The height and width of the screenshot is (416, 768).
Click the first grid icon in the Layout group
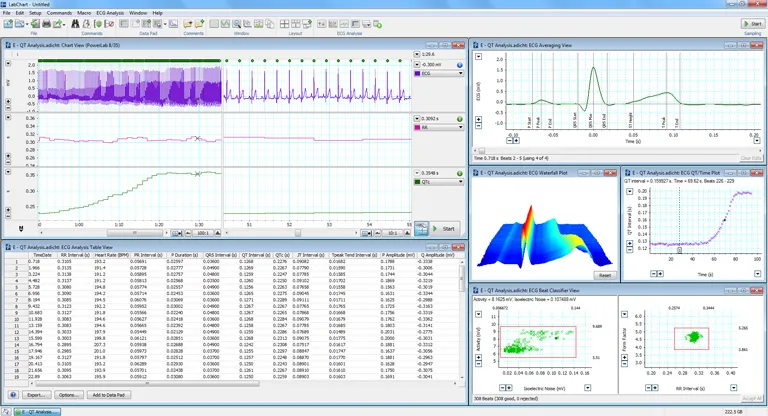[x=284, y=24]
